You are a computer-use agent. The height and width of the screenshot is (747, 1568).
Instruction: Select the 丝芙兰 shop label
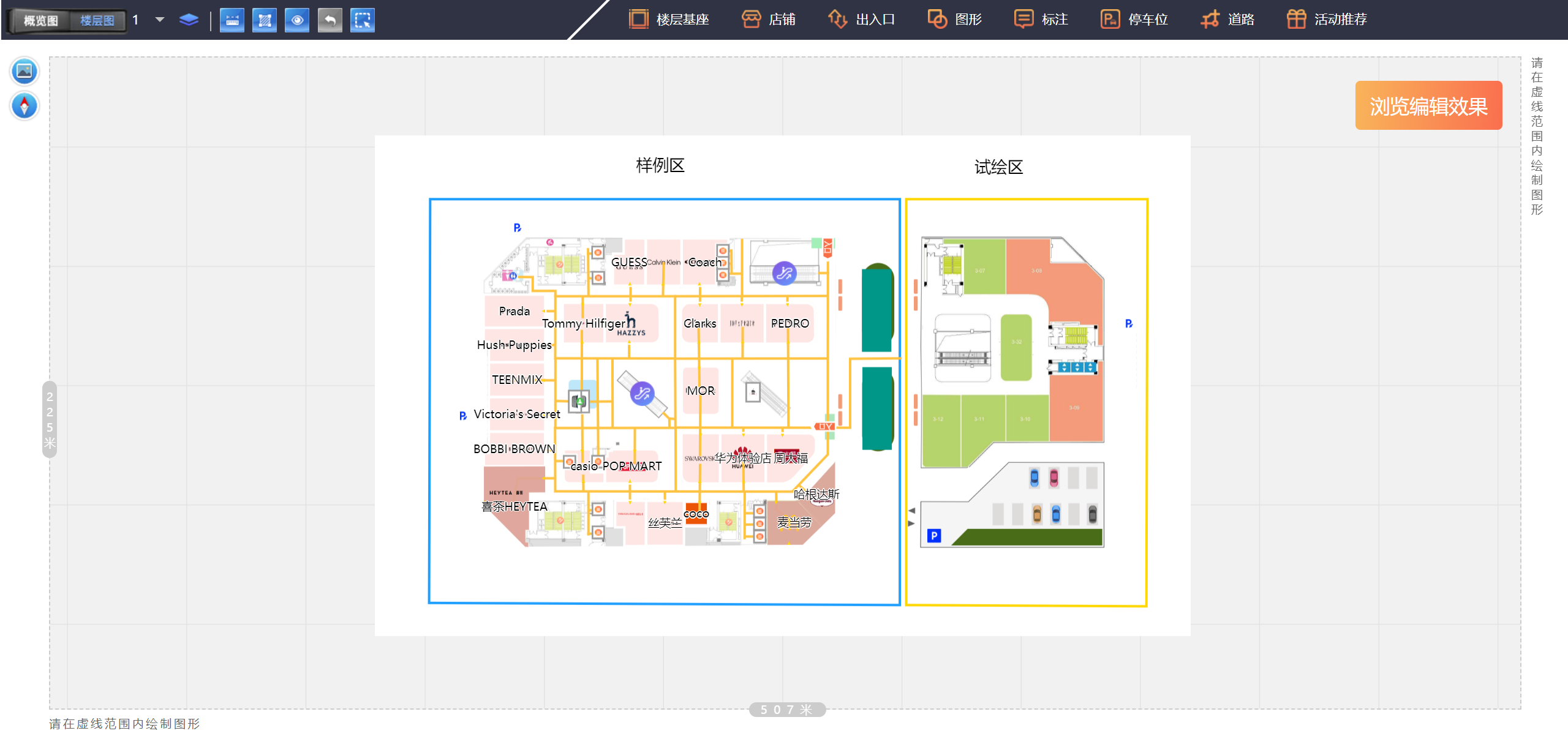[x=665, y=522]
